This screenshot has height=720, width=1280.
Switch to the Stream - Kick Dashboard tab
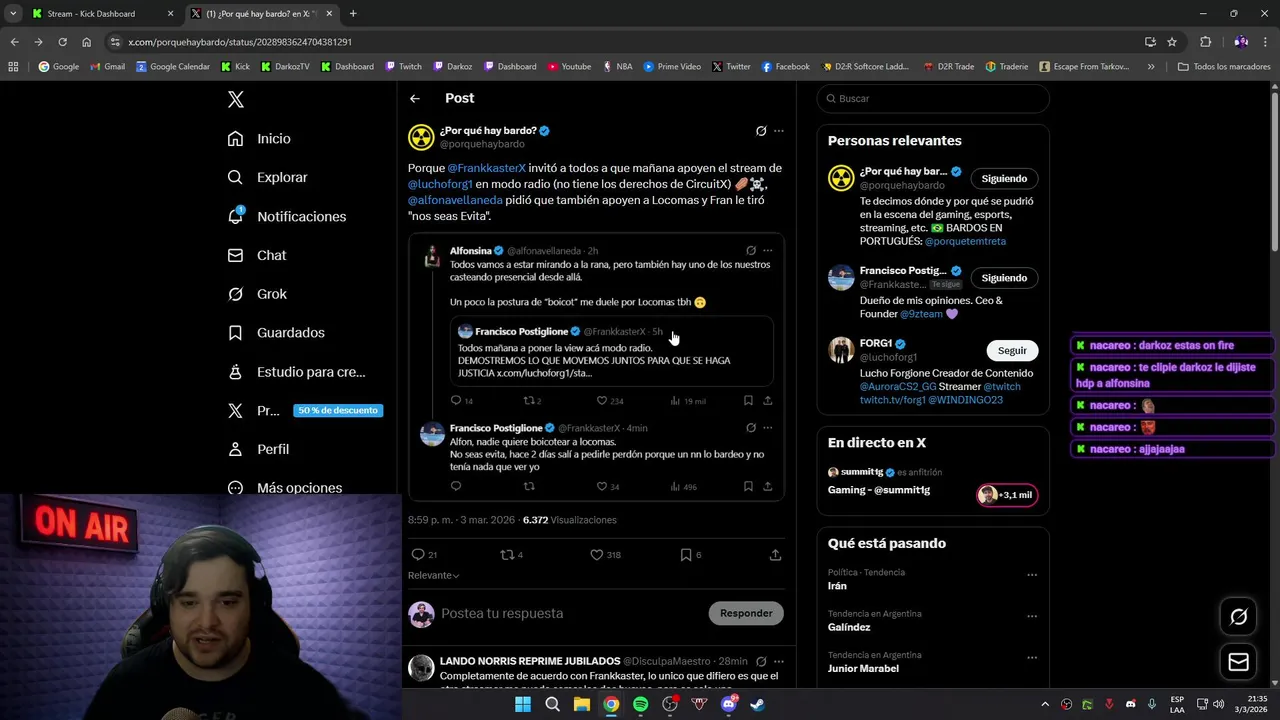(x=102, y=14)
